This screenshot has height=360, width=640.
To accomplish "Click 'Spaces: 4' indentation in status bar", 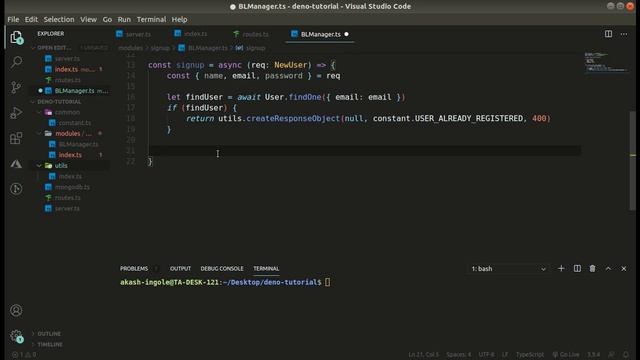I will point(458,355).
